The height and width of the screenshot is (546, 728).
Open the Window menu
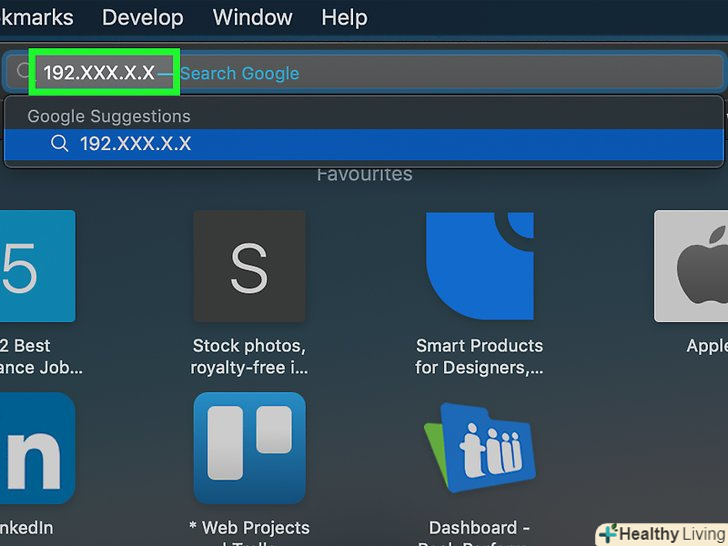pyautogui.click(x=253, y=18)
